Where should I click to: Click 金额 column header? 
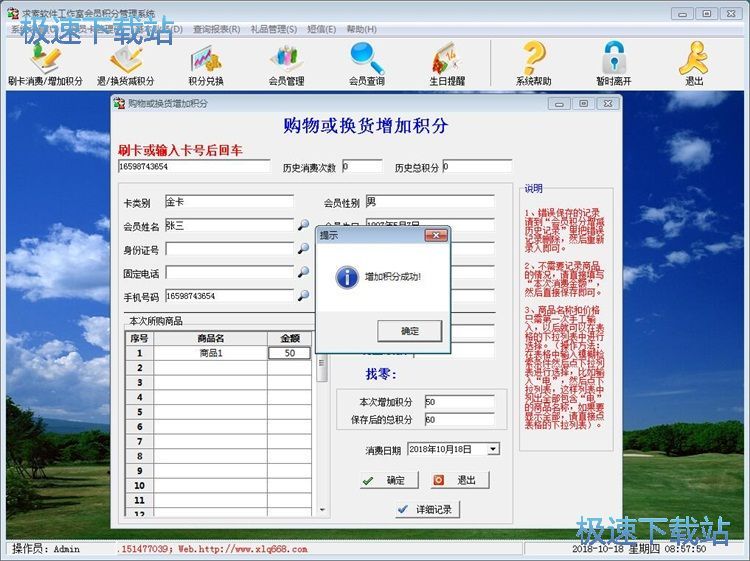[x=289, y=338]
